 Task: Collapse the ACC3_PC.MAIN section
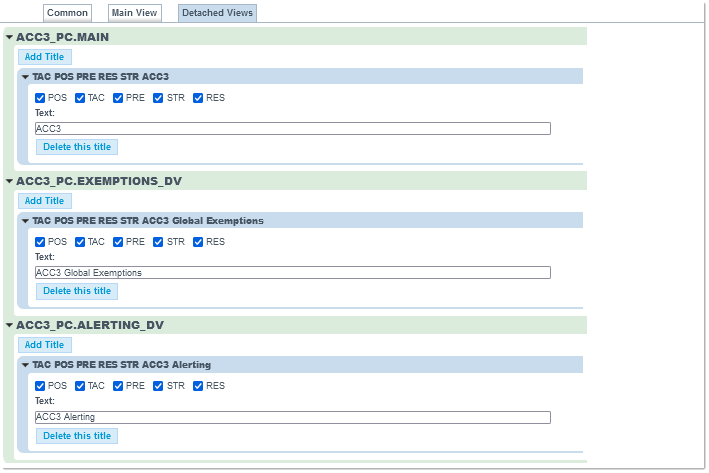pyautogui.click(x=10, y=37)
